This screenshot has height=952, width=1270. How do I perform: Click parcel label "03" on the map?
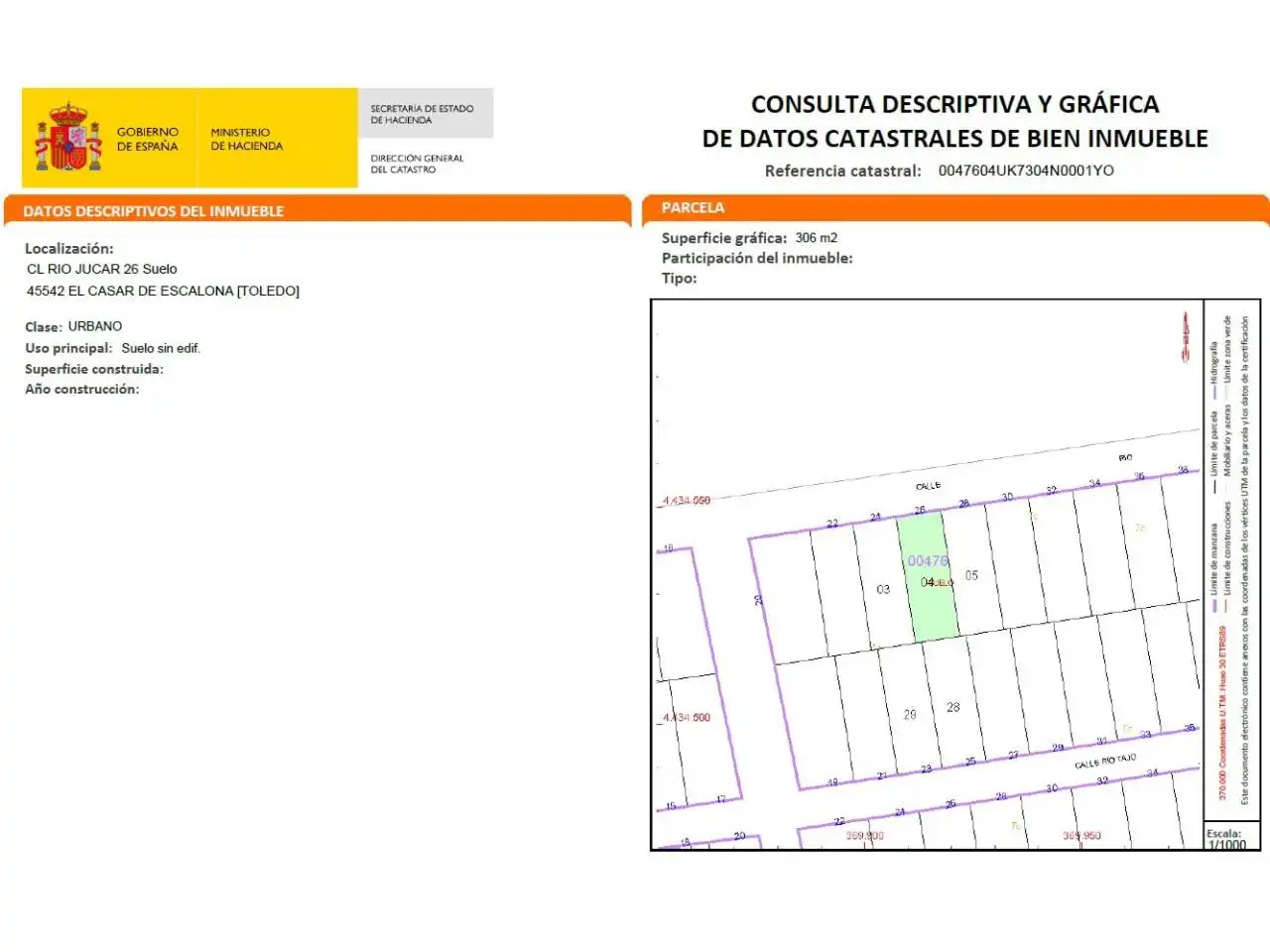tap(883, 589)
